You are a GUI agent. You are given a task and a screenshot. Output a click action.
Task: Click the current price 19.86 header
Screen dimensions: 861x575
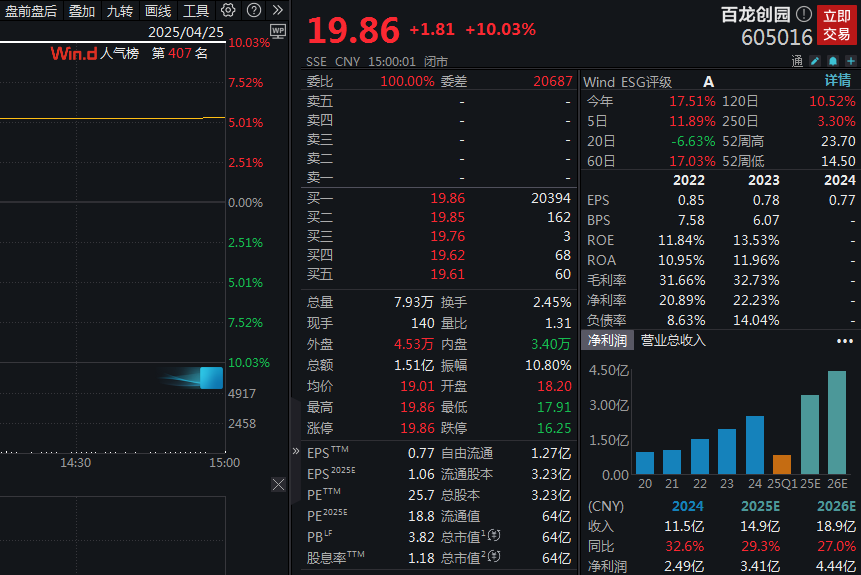point(353,30)
